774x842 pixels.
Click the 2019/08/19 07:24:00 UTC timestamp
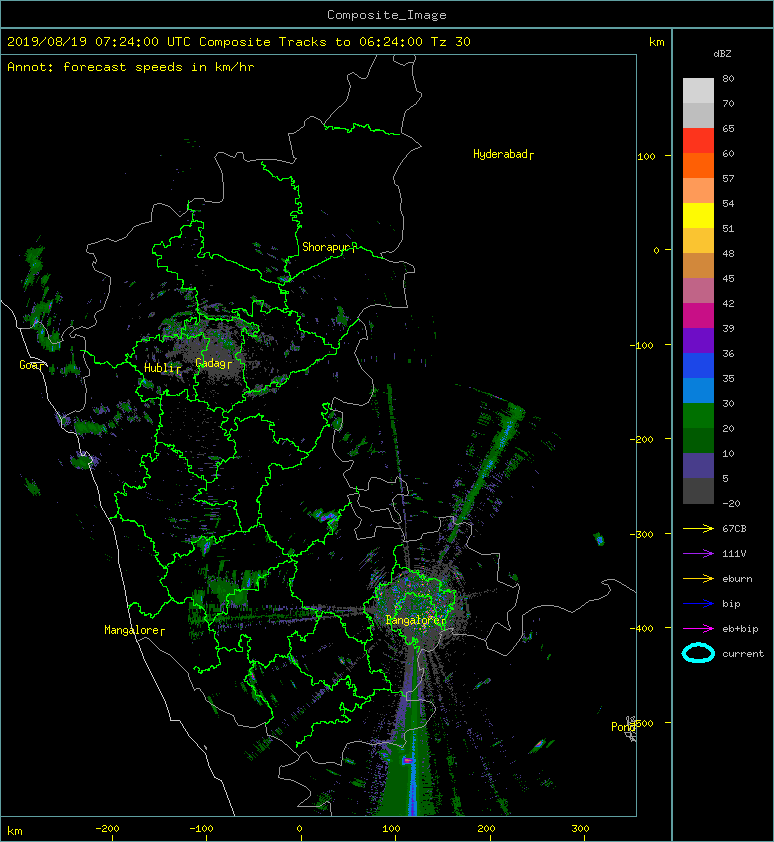click(x=99, y=41)
